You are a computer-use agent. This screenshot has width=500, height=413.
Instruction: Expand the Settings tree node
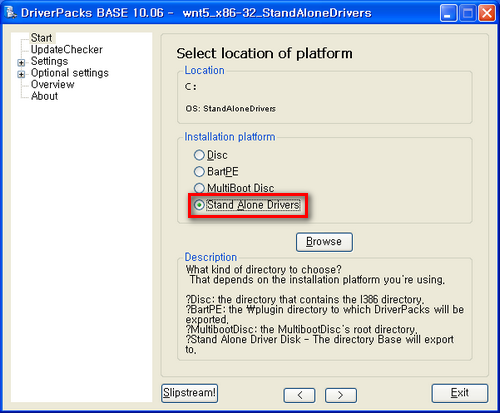click(x=21, y=62)
